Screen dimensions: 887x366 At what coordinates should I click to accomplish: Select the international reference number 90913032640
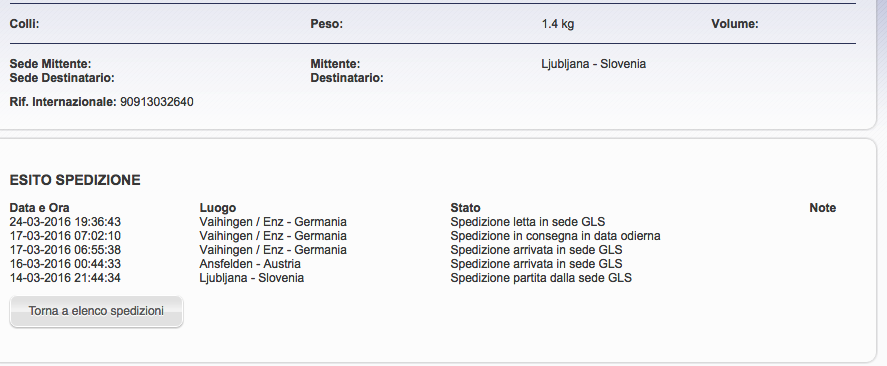pyautogui.click(x=157, y=102)
